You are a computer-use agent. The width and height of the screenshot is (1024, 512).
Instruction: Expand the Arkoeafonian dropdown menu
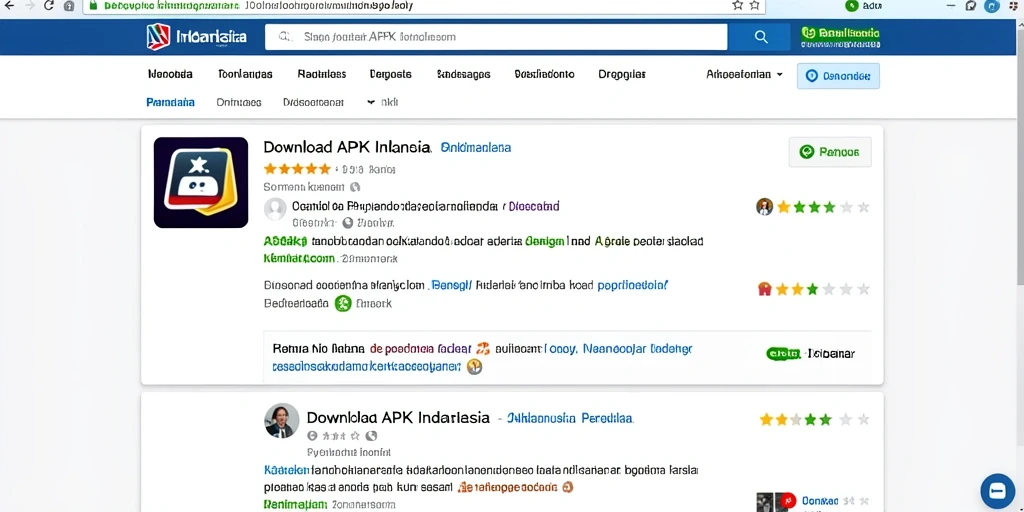[x=744, y=74]
